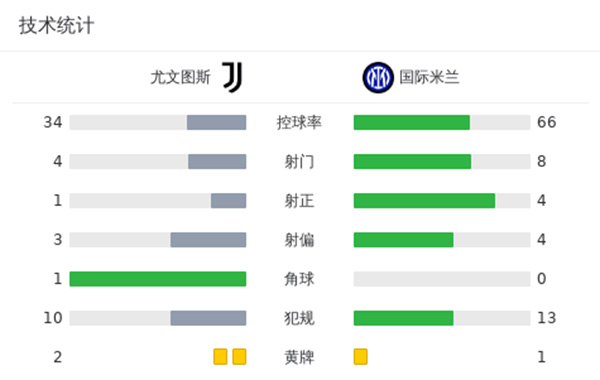
Task: Open the 国际米兰 team name link
Action: [x=429, y=77]
